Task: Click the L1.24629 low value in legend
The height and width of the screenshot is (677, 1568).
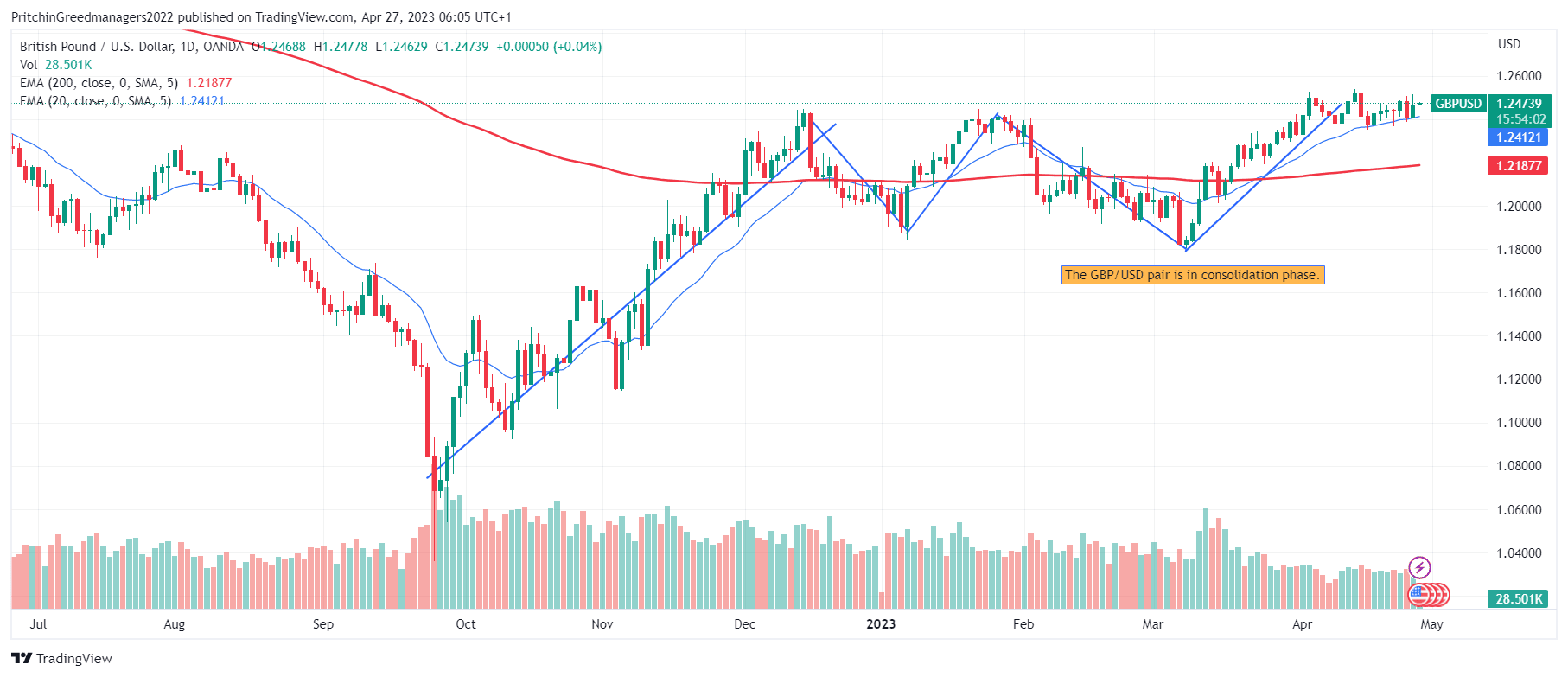Action: [x=401, y=47]
